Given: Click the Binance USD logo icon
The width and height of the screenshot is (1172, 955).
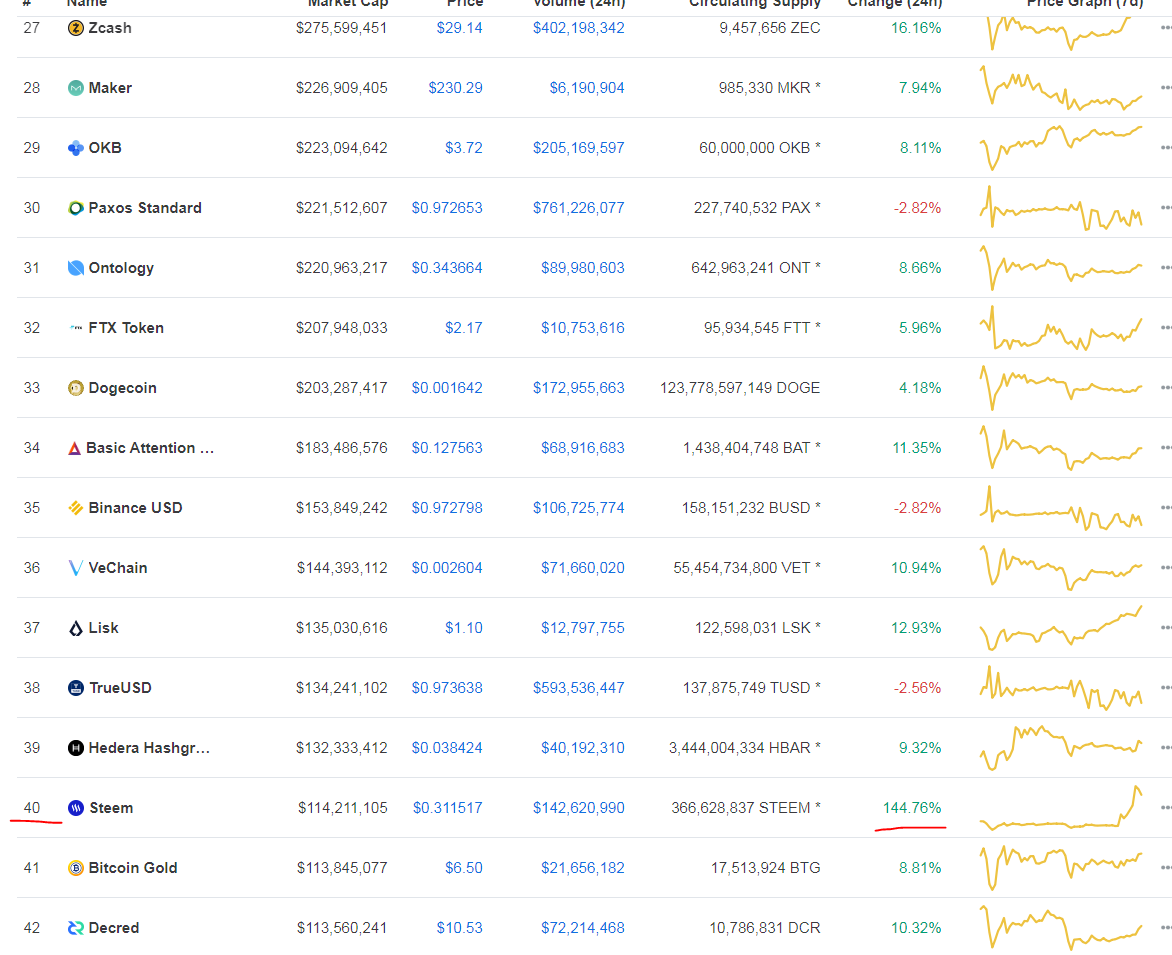Looking at the screenshot, I should tap(75, 508).
